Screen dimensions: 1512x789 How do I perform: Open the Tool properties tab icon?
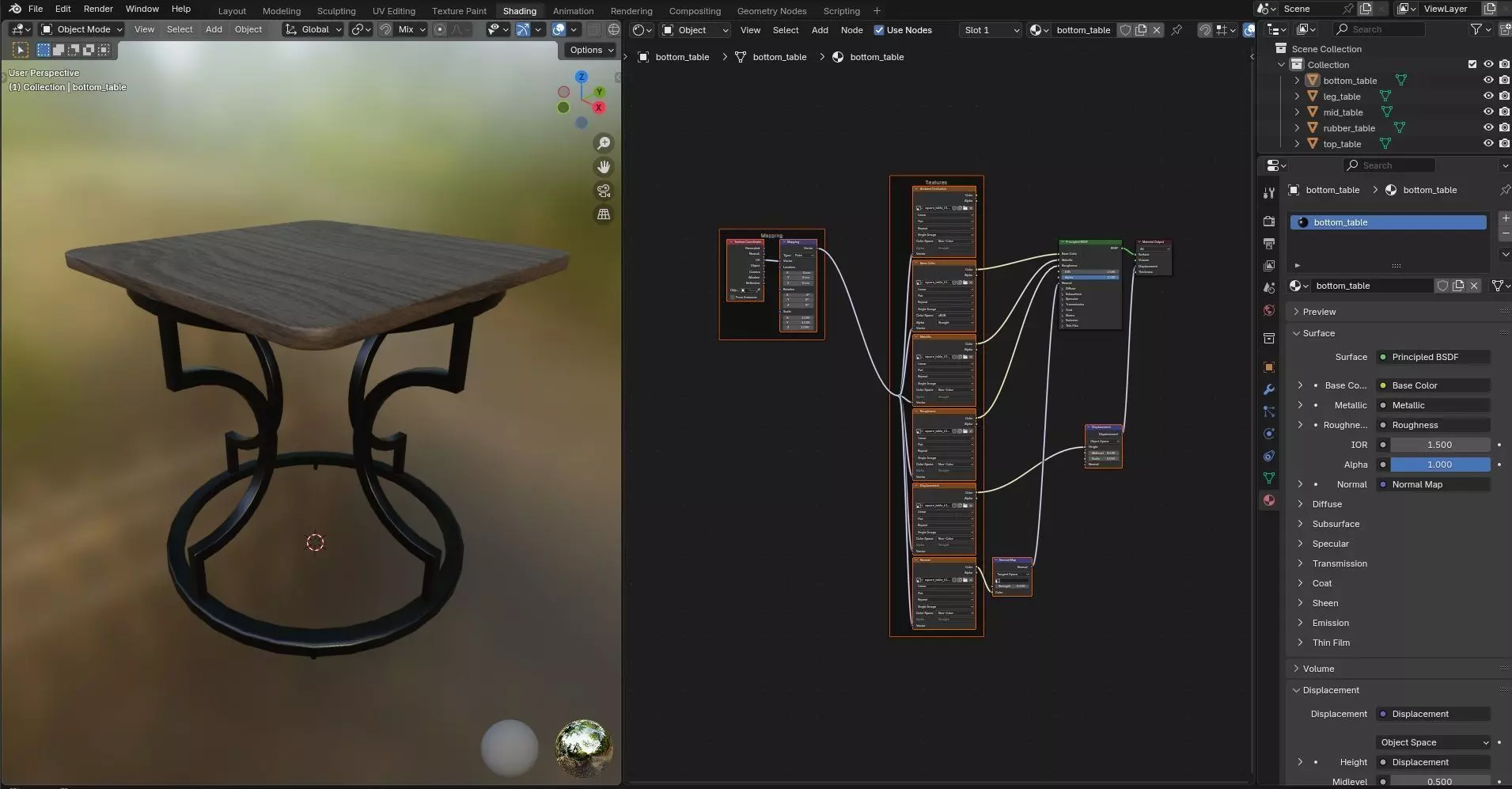(x=1269, y=193)
